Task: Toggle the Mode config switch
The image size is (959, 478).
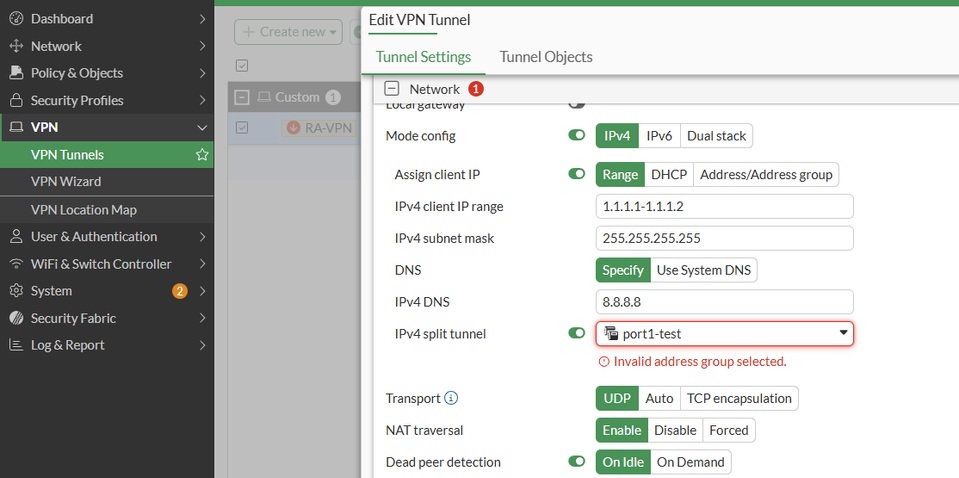Action: point(577,136)
